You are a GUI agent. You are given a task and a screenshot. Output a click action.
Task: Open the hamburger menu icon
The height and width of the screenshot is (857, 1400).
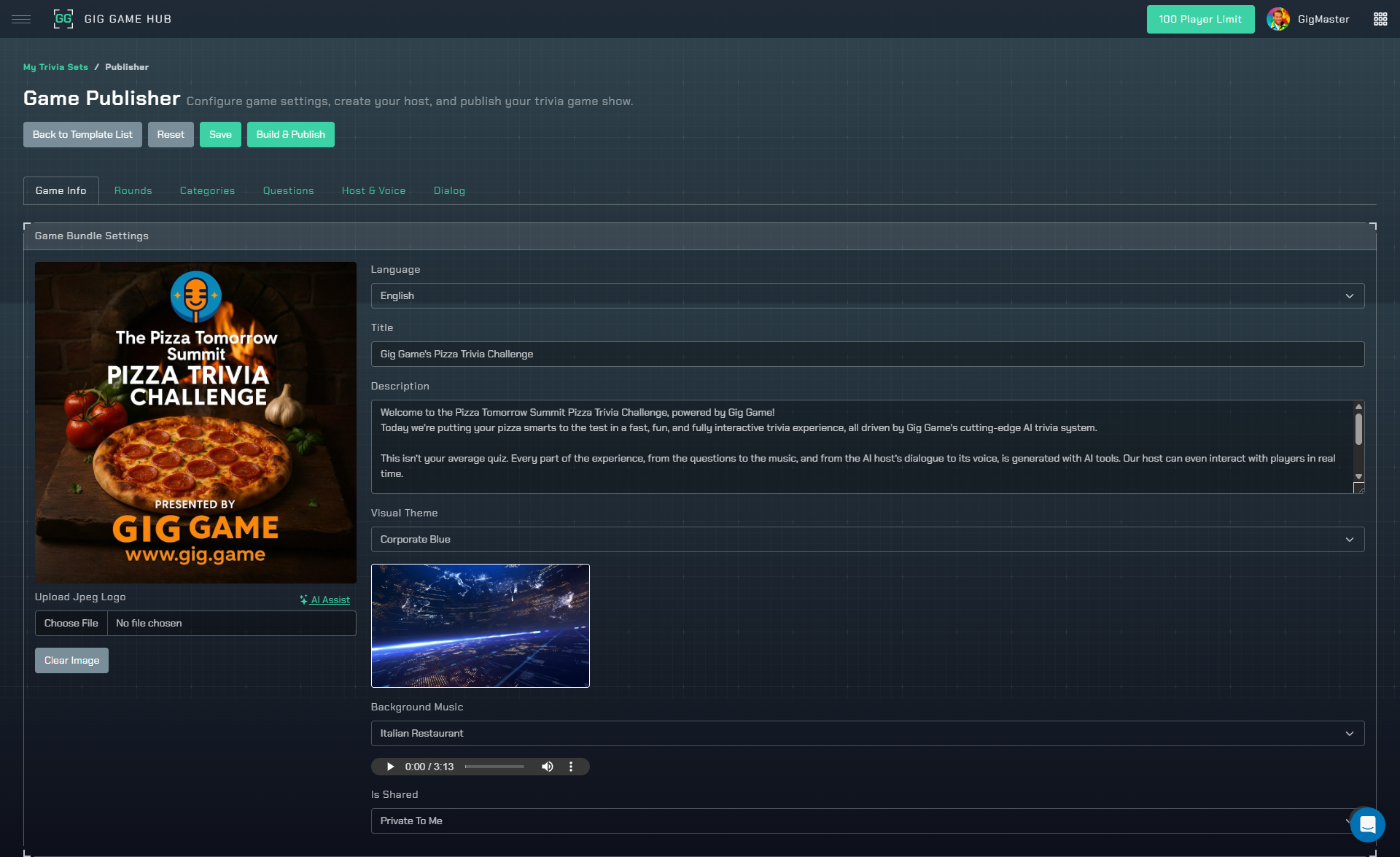pyautogui.click(x=21, y=19)
